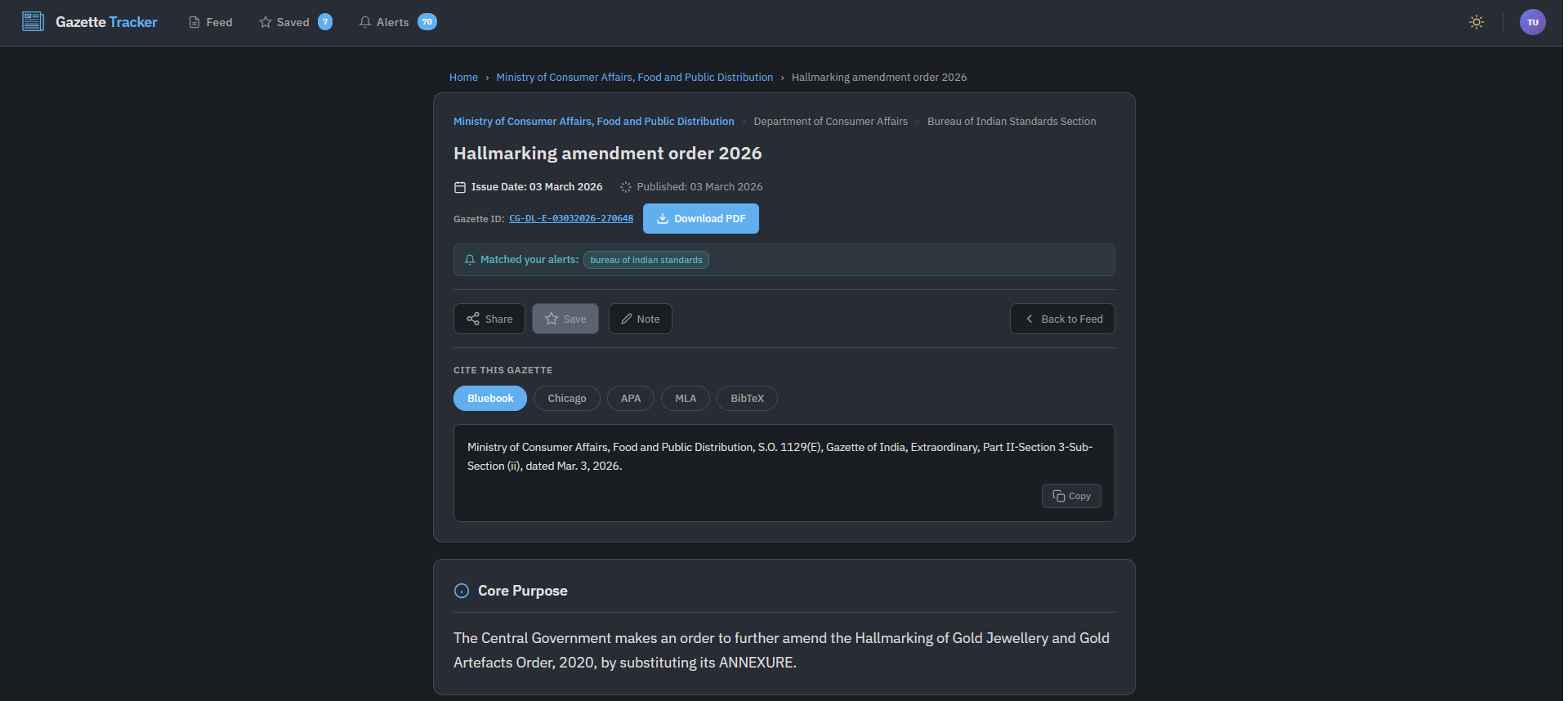Share this gazette
This screenshot has height=701, width=1568.
489,319
